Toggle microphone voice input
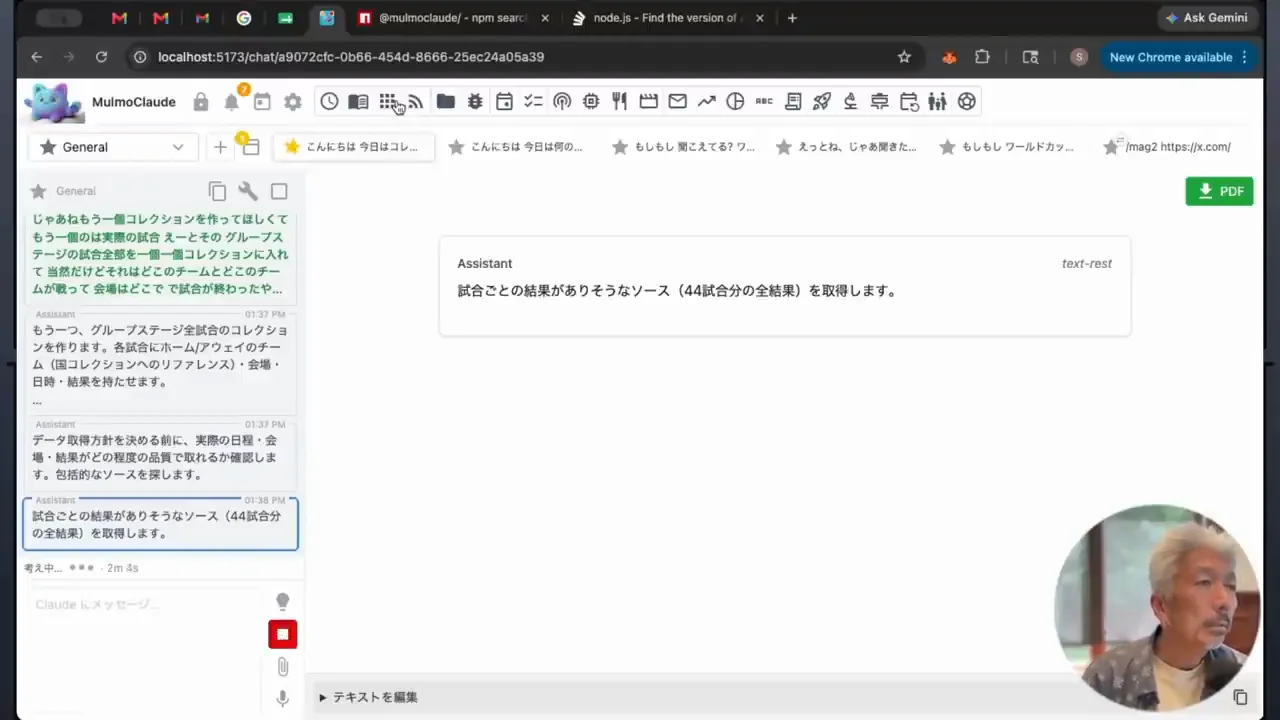The image size is (1280, 720). point(283,699)
